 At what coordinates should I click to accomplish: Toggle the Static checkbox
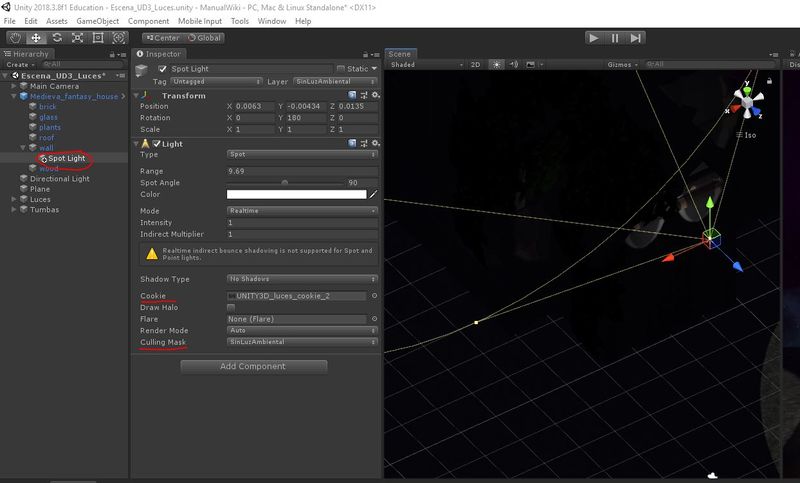[x=341, y=68]
